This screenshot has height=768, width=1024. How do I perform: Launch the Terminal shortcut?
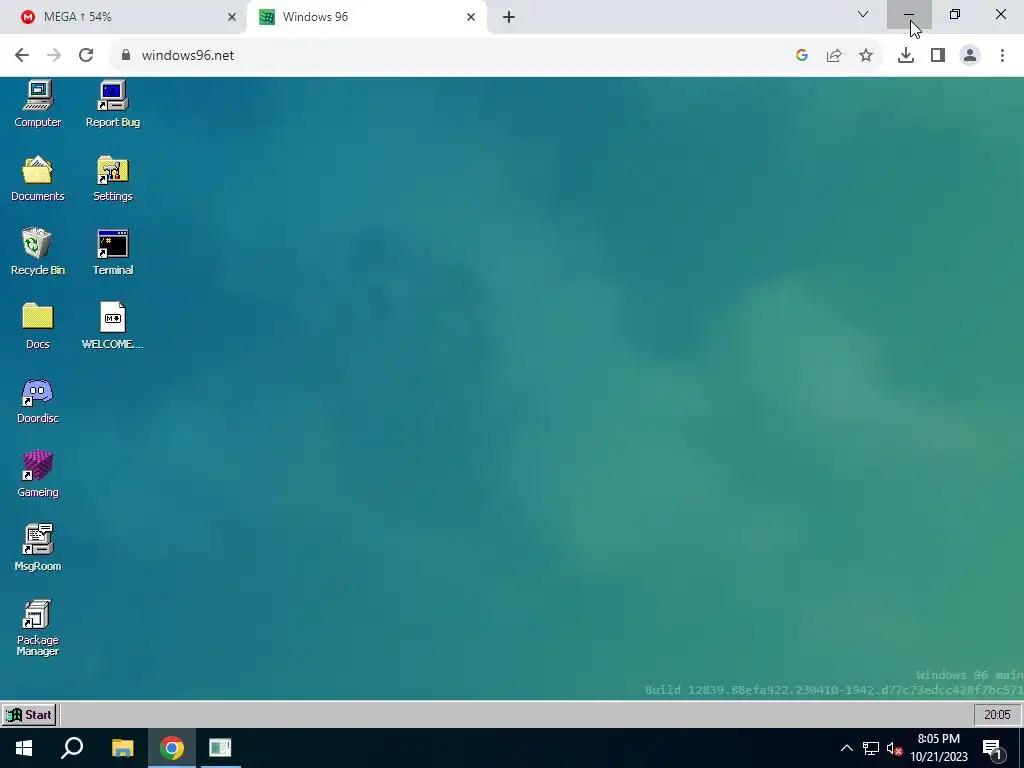click(x=113, y=252)
